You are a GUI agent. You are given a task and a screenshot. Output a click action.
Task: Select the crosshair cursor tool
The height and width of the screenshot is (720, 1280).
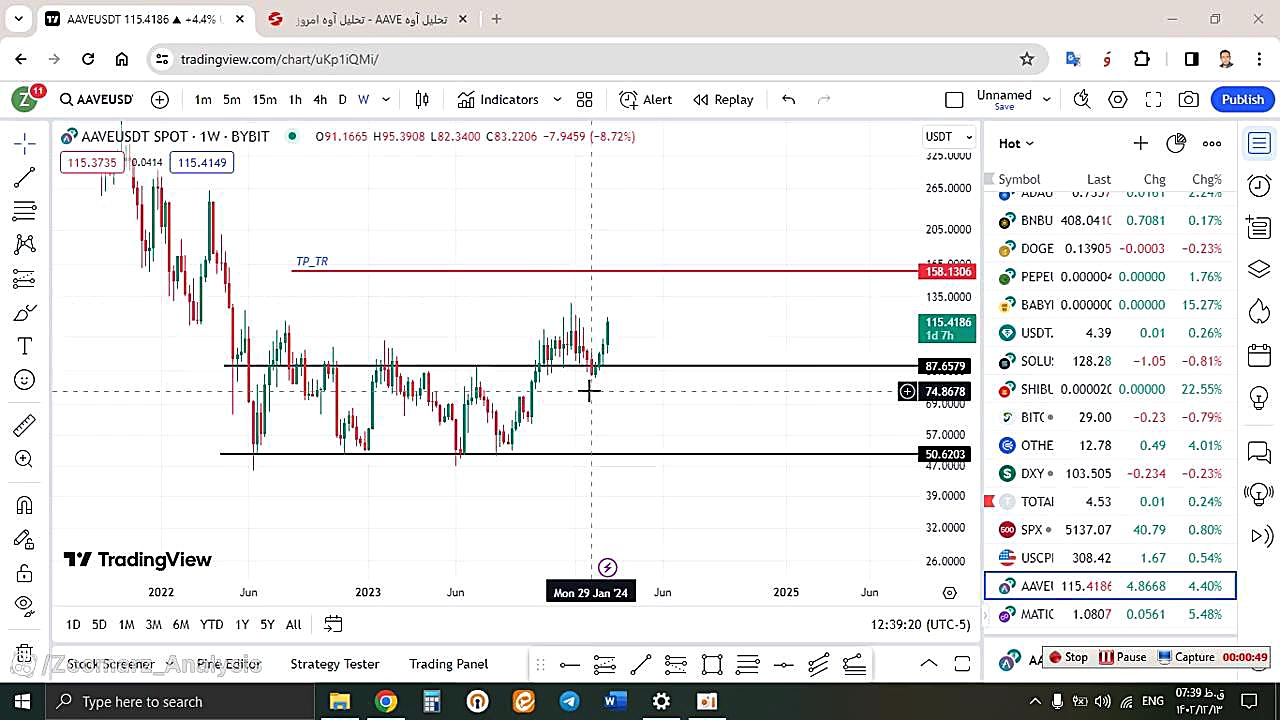(25, 143)
